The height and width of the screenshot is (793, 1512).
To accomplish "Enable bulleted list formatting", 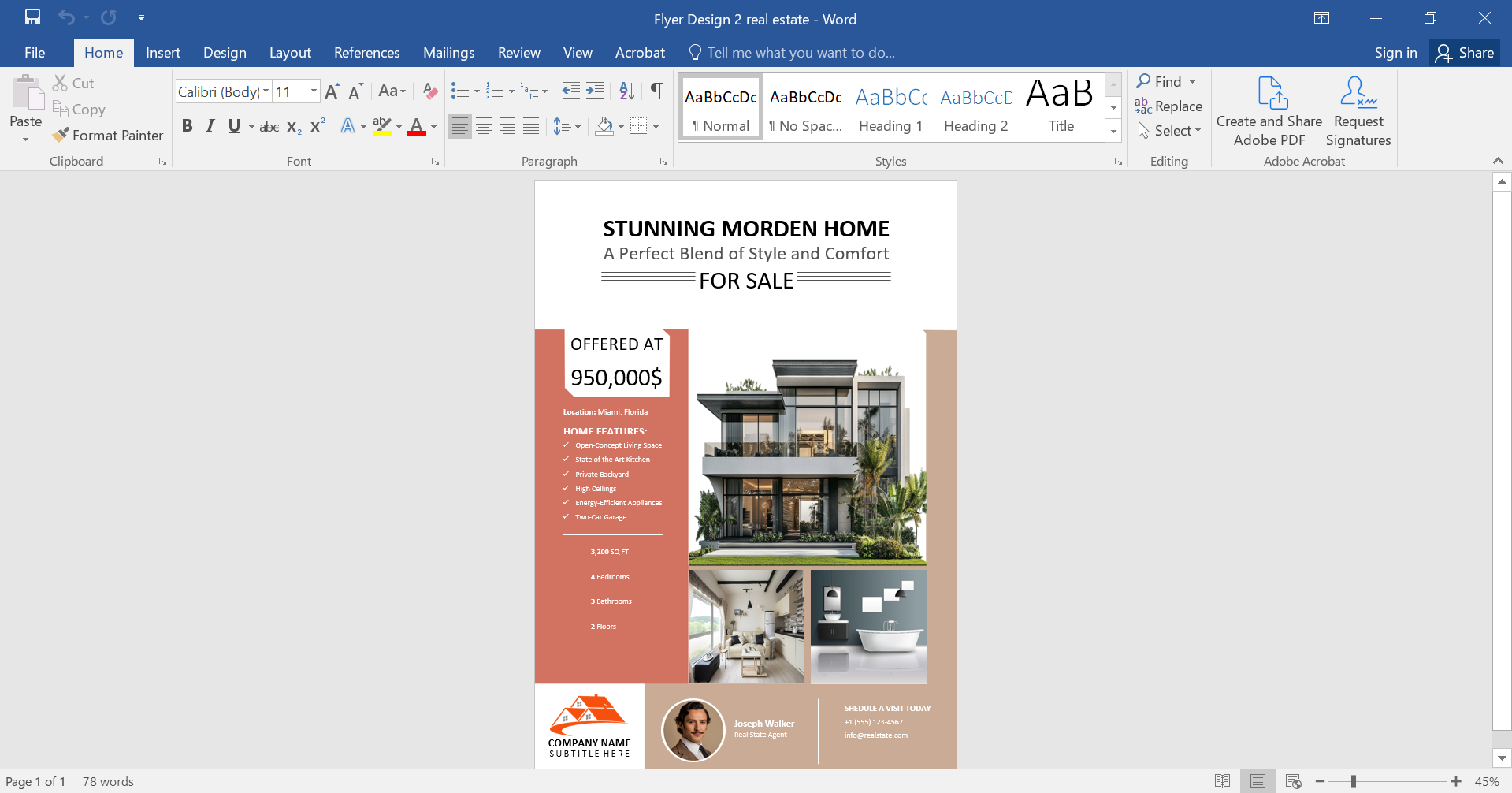I will (x=460, y=91).
